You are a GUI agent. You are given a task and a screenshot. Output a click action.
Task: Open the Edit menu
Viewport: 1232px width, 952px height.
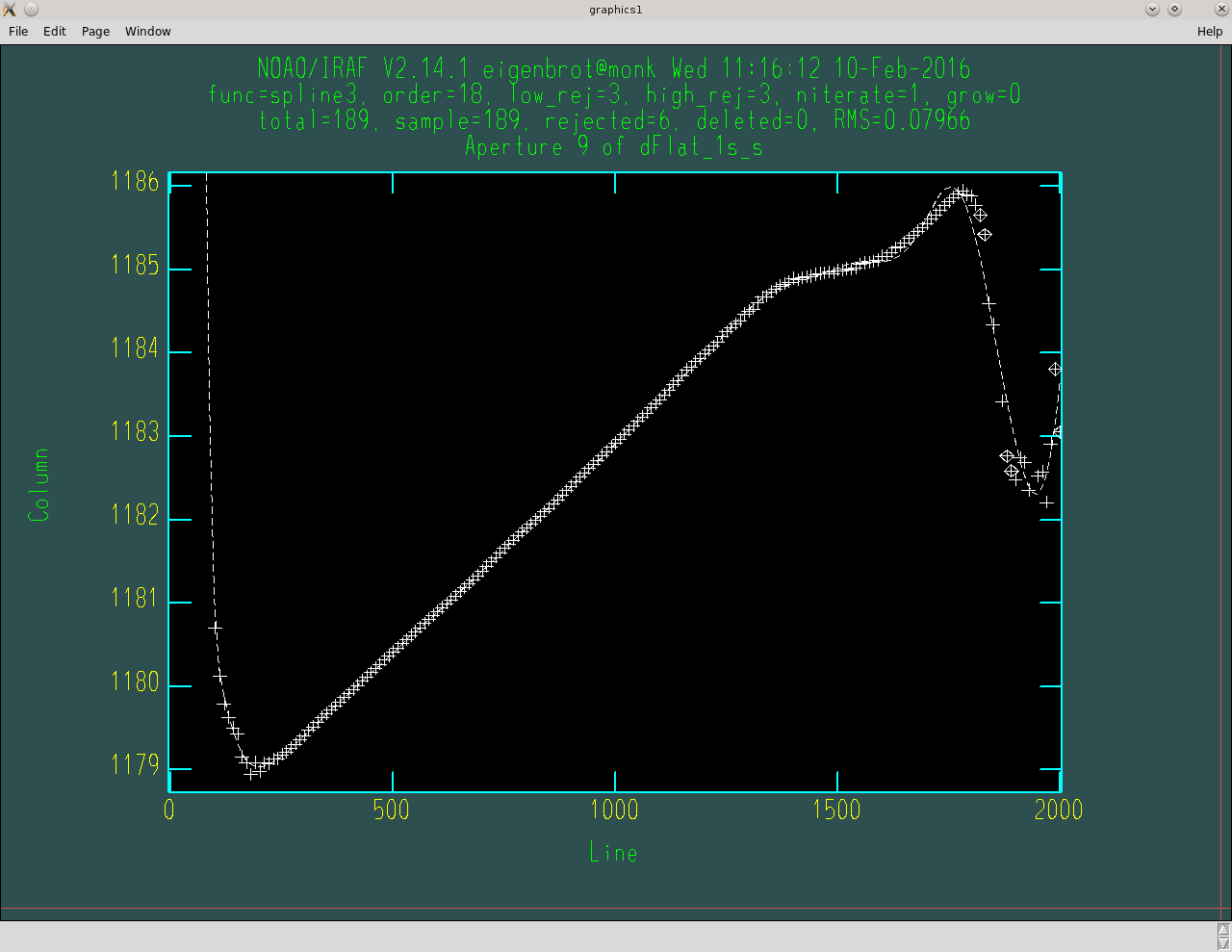55,32
